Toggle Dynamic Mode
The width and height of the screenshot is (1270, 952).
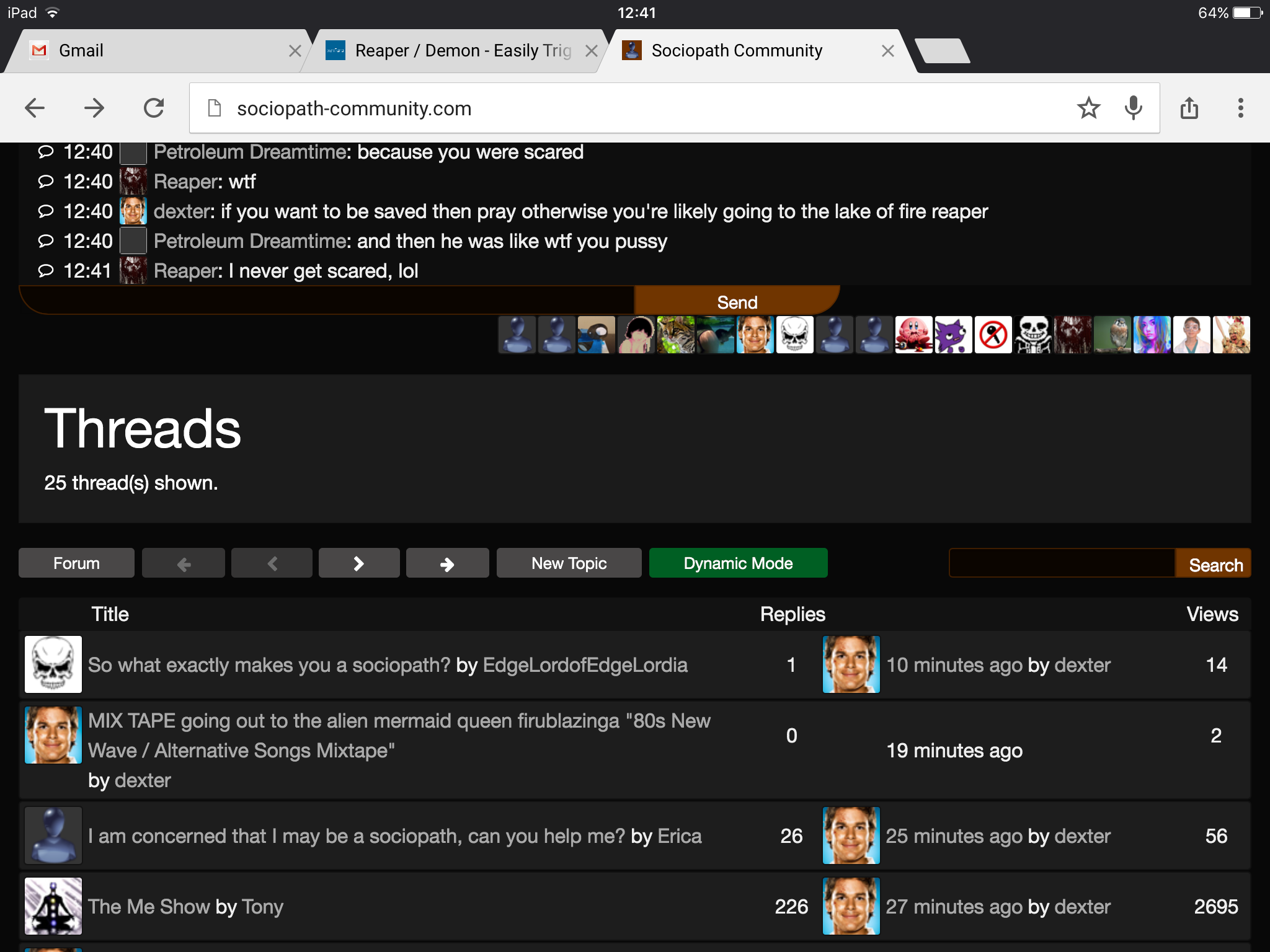738,563
